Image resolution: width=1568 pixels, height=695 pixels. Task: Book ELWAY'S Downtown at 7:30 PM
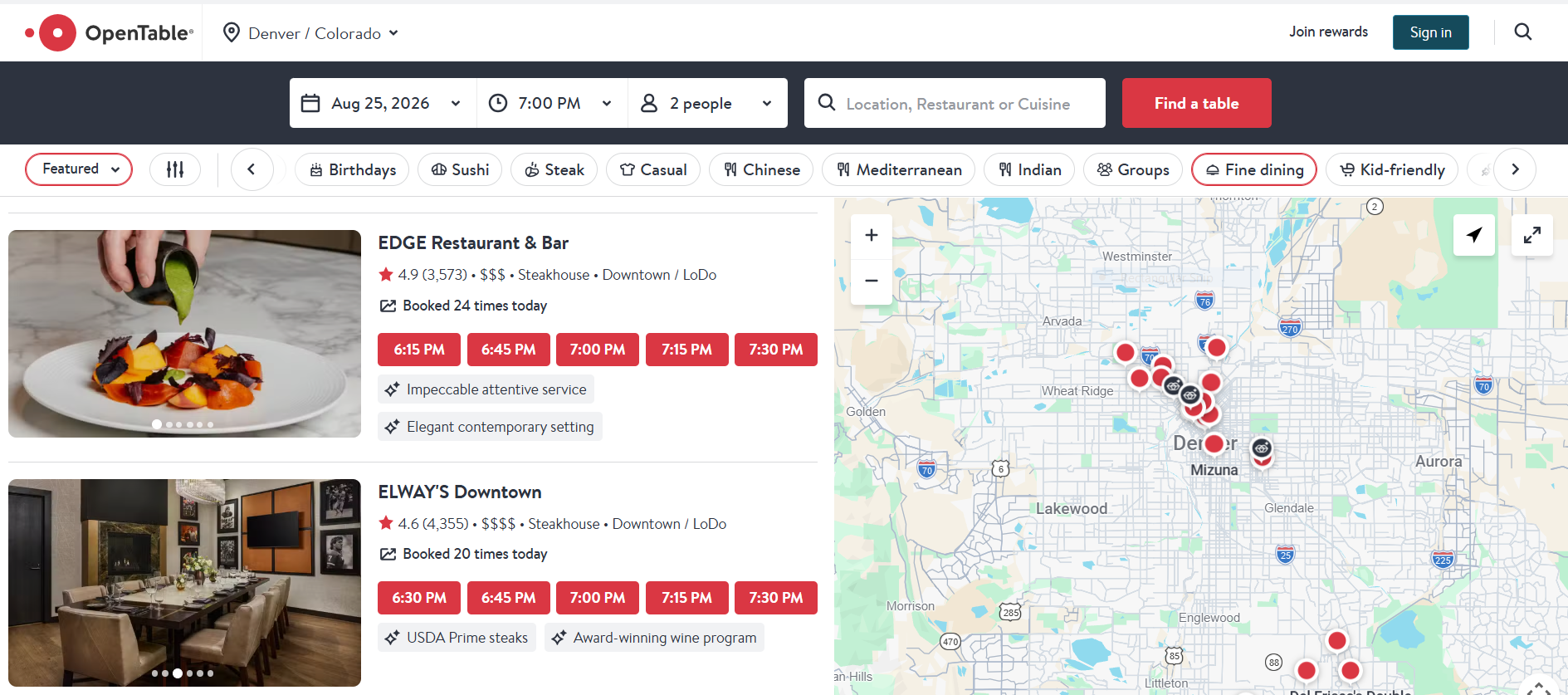(x=776, y=598)
